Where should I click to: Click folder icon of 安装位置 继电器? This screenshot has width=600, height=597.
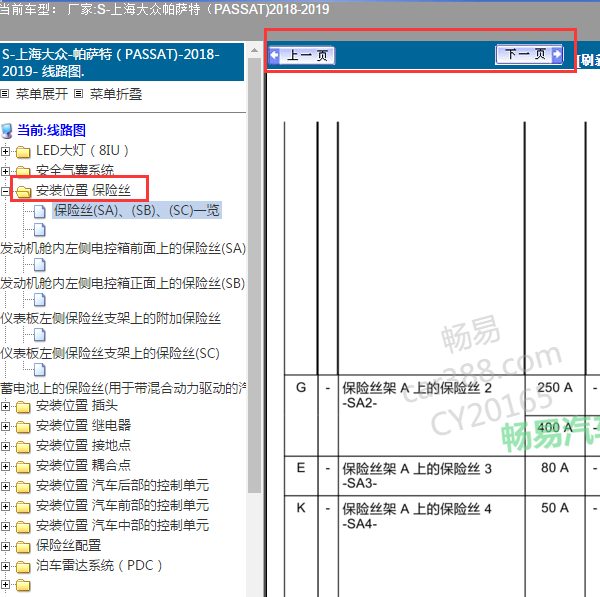coord(23,427)
